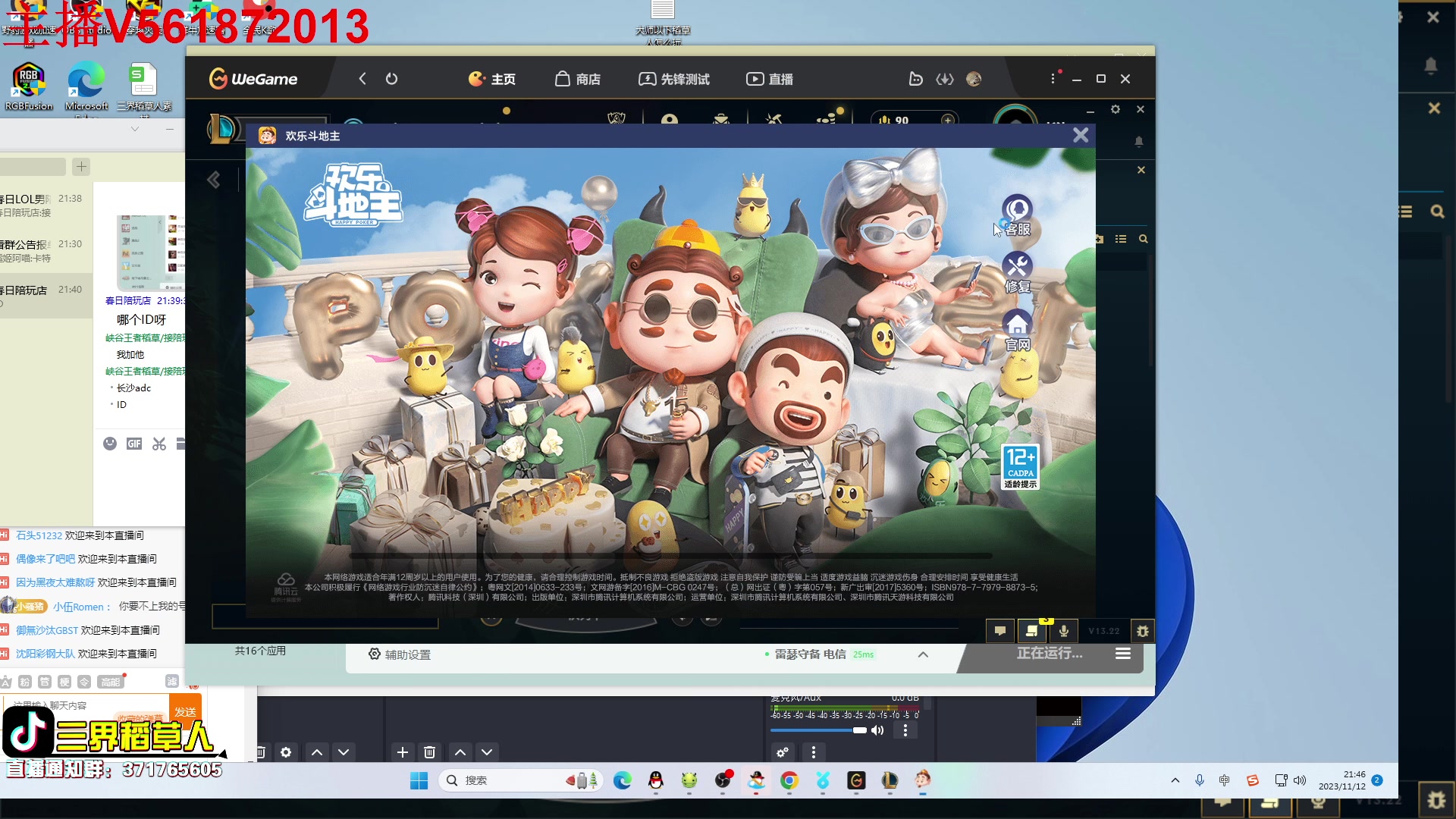Viewport: 1456px width, 819px height.
Task: Open the emoji picker in chat window
Action: click(x=110, y=444)
